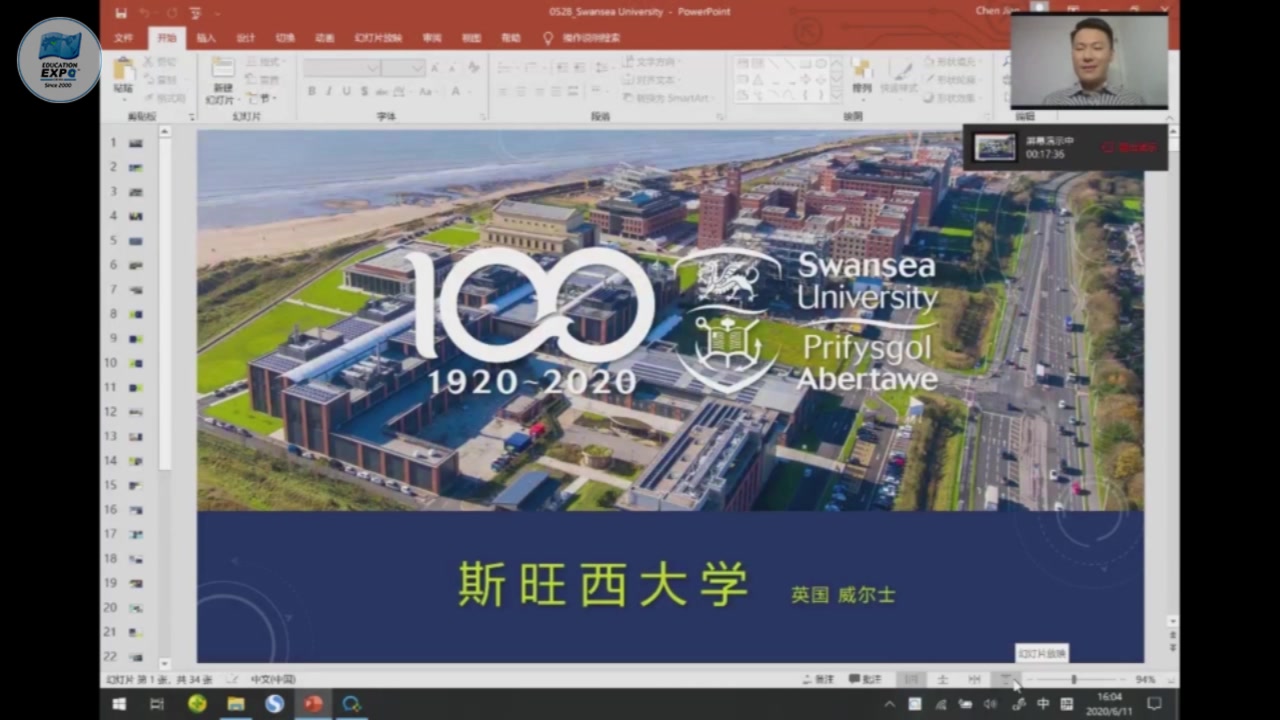The width and height of the screenshot is (1280, 720).
Task: Decrease font size with the small A icon
Action: [x=452, y=67]
